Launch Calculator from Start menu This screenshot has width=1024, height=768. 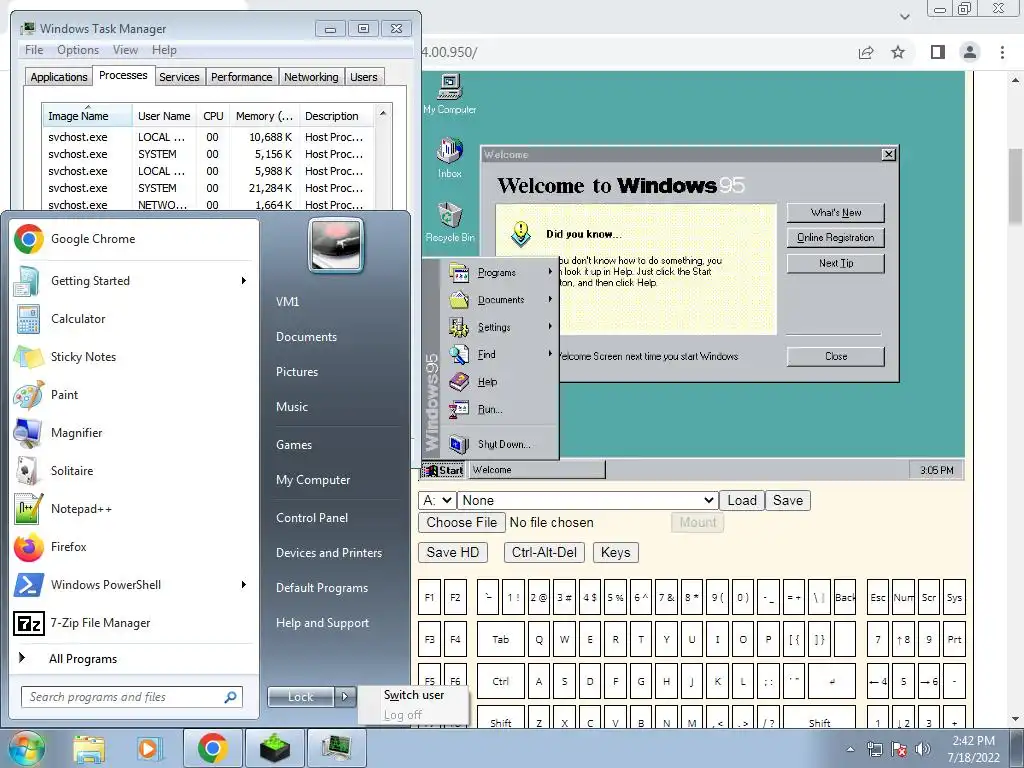click(78, 319)
